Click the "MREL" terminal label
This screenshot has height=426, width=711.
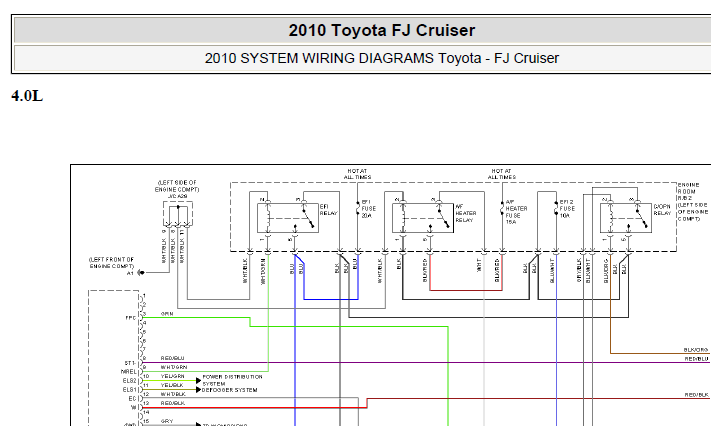tap(129, 372)
